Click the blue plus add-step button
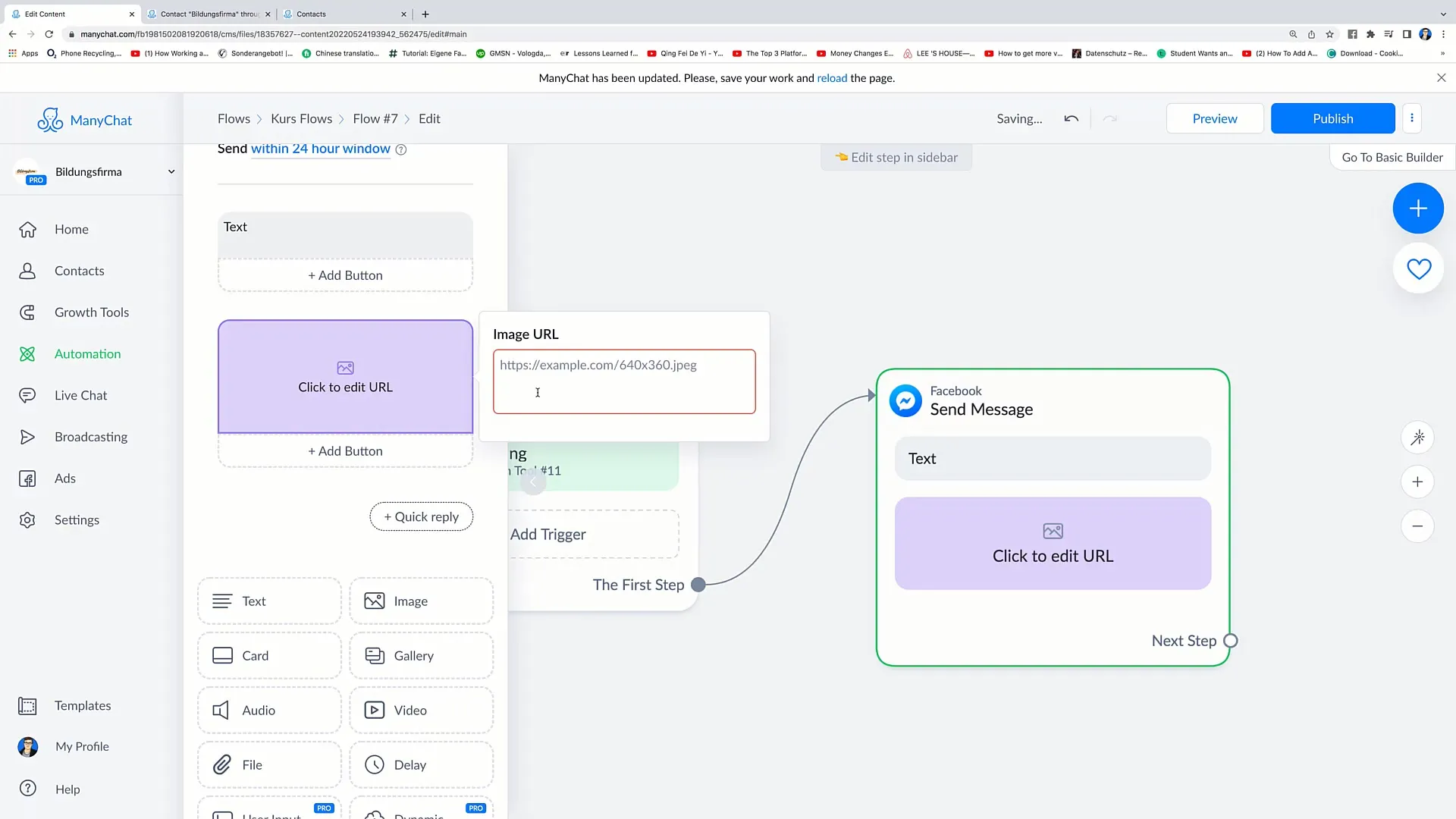This screenshot has height=819, width=1456. click(x=1417, y=209)
